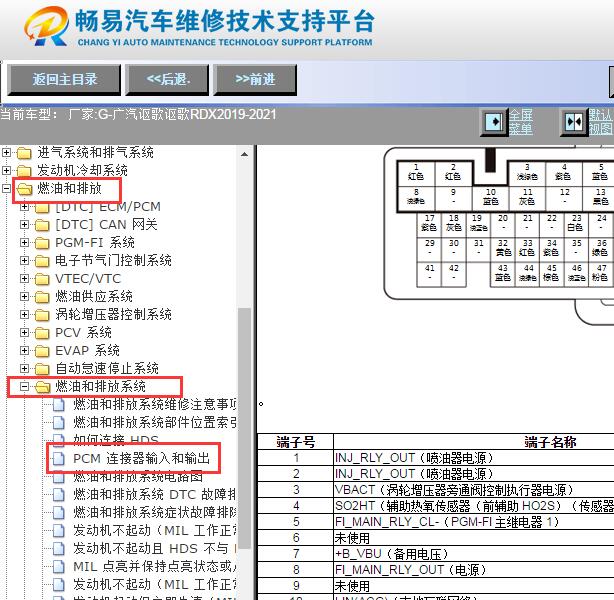Expand the 电子节气门控制系统 node
Viewport: 614px width, 600px height.
(x=24, y=260)
